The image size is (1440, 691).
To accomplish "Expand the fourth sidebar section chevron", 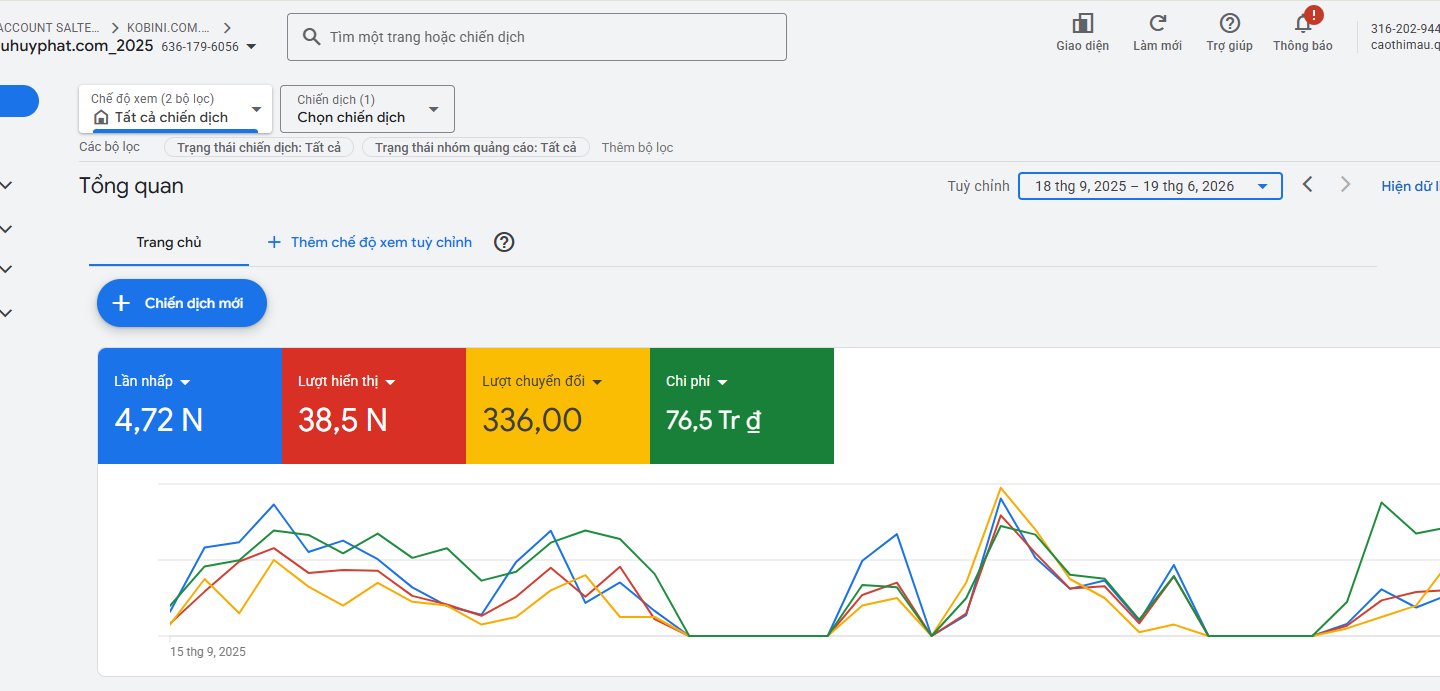I will coord(6,313).
